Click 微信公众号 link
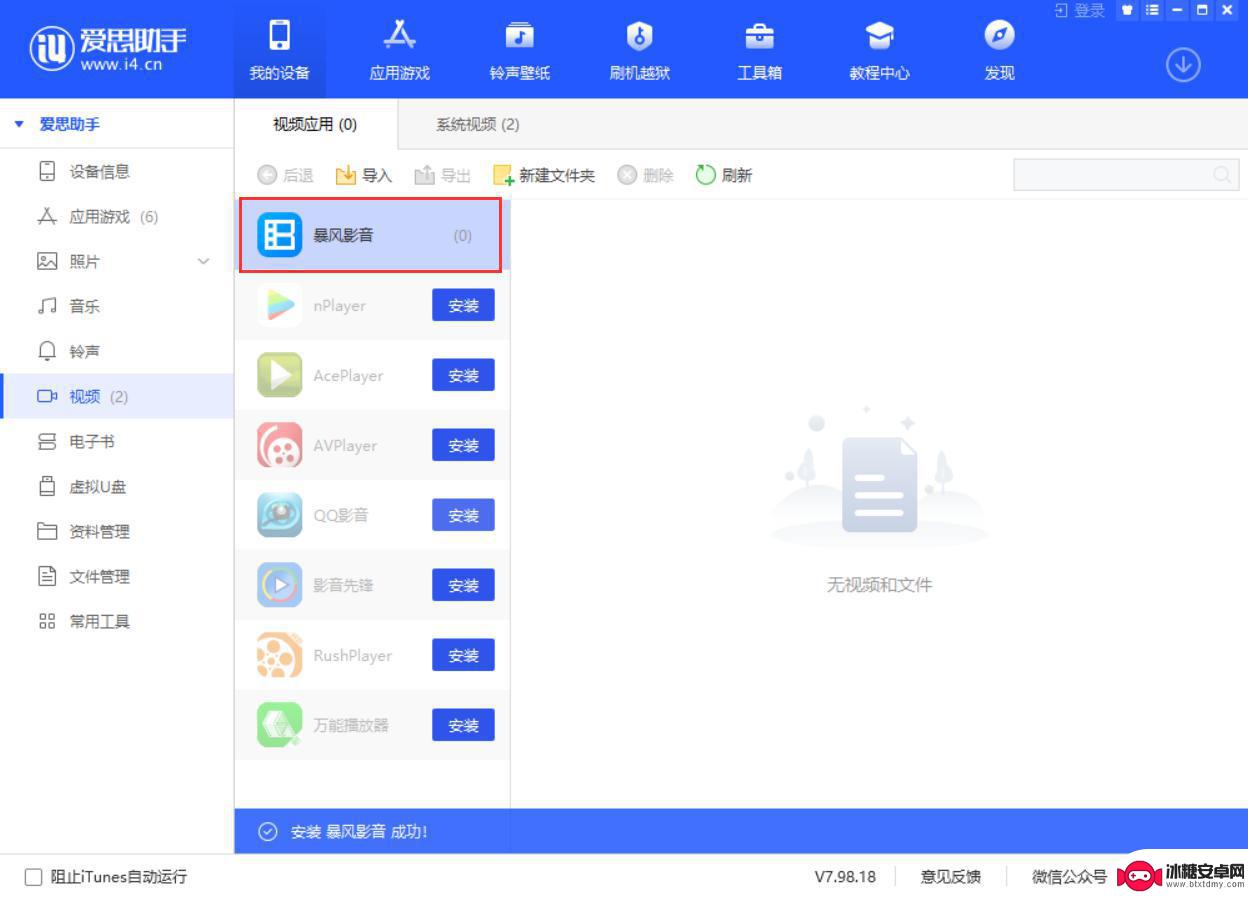The height and width of the screenshot is (897, 1248). pyautogui.click(x=1069, y=877)
